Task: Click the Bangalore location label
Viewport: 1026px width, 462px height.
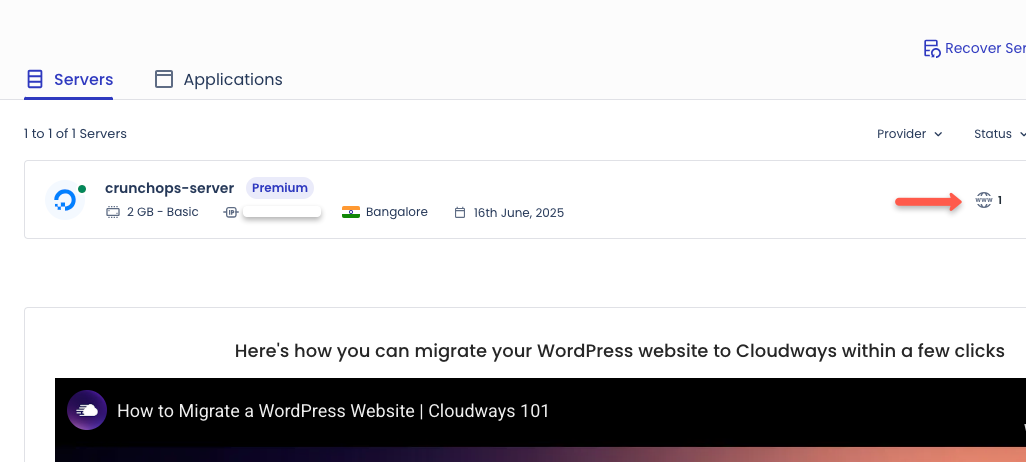Action: [x=397, y=212]
